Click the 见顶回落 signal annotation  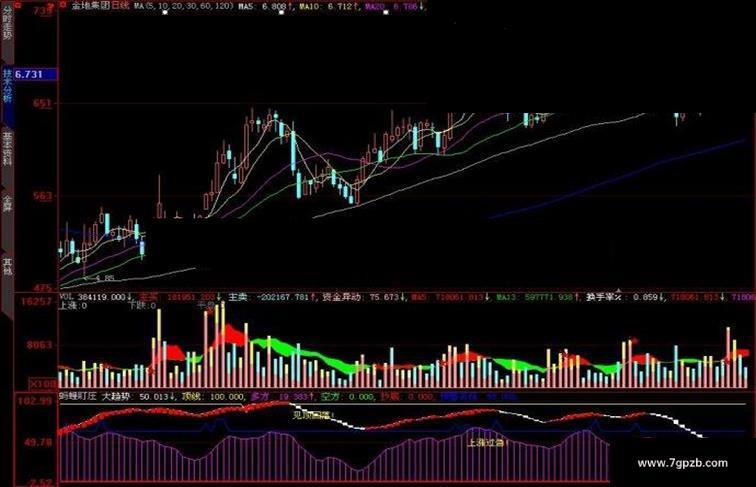pyautogui.click(x=314, y=414)
